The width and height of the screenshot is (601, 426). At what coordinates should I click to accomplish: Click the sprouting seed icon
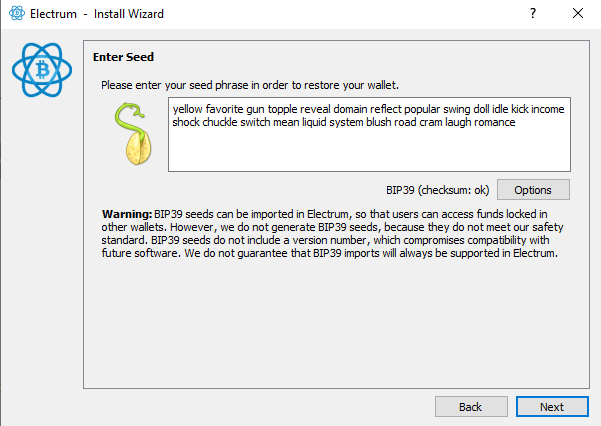pyautogui.click(x=133, y=133)
